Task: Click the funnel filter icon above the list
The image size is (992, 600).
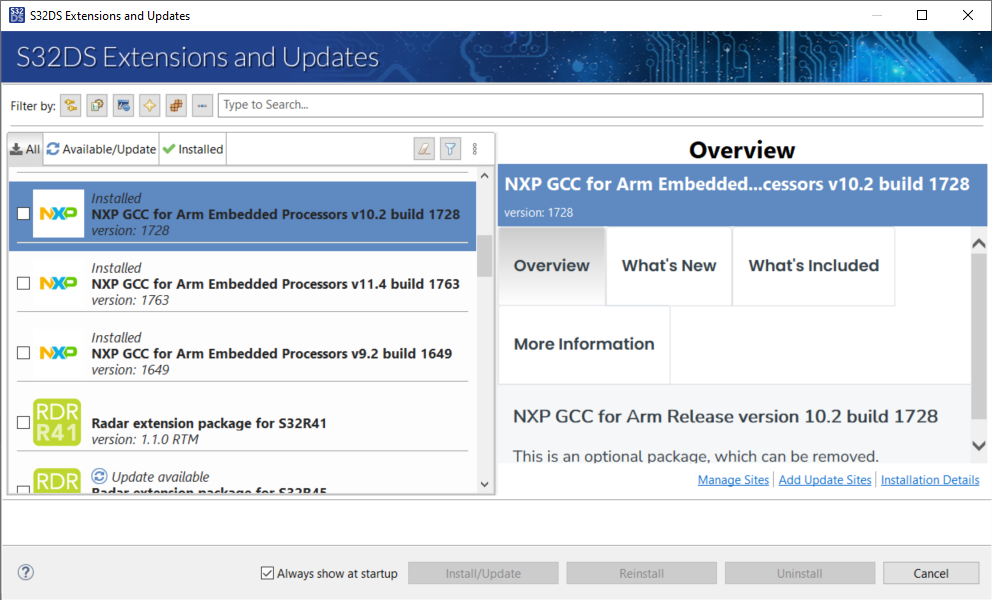Action: coord(451,149)
